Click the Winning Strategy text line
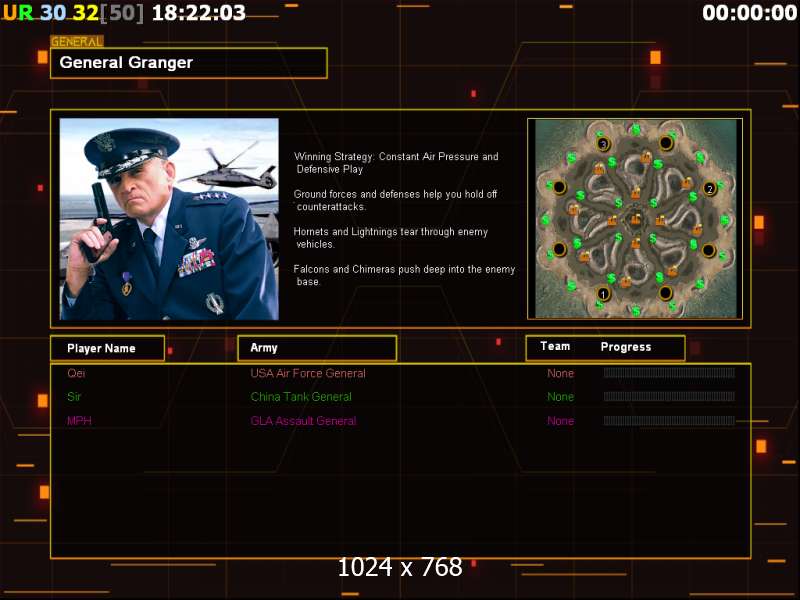Viewport: 800px width, 600px height. [396, 163]
